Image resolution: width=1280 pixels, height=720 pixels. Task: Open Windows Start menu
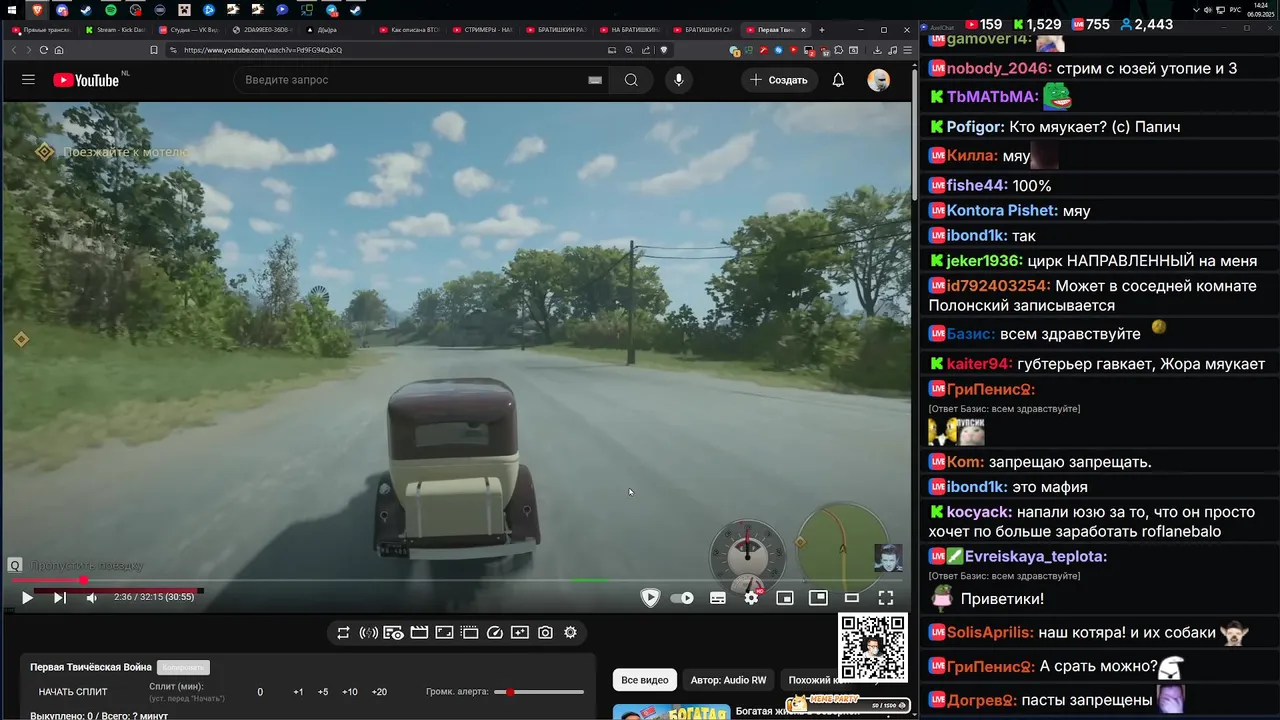pyautogui.click(x=13, y=10)
